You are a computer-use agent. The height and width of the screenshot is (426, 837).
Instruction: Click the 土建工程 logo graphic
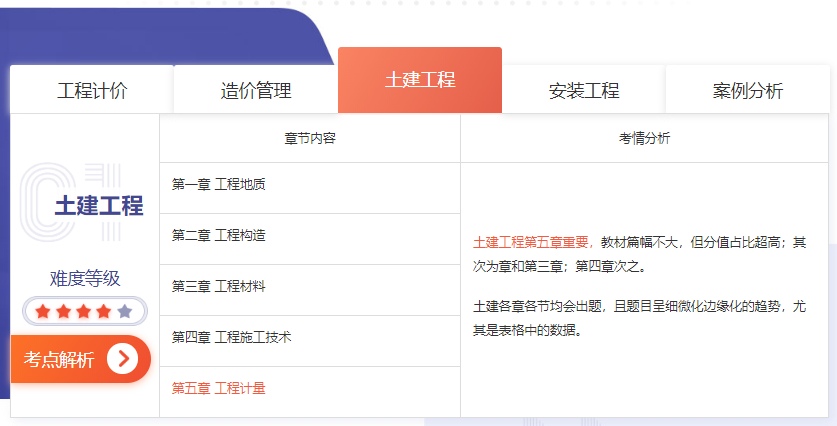pos(85,203)
